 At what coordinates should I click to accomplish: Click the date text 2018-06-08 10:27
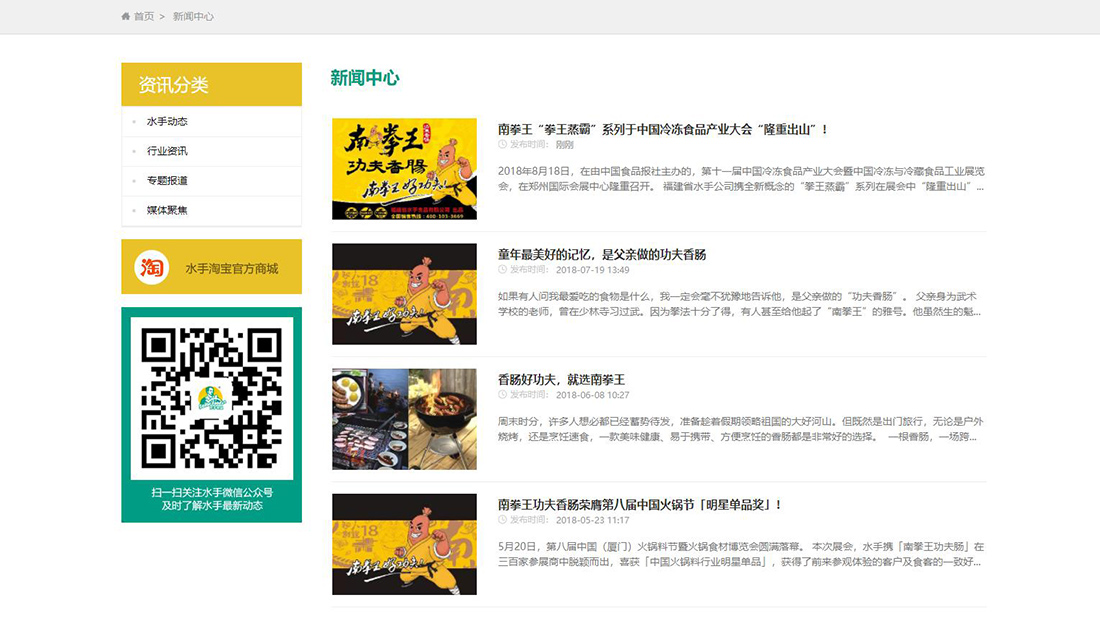(593, 395)
